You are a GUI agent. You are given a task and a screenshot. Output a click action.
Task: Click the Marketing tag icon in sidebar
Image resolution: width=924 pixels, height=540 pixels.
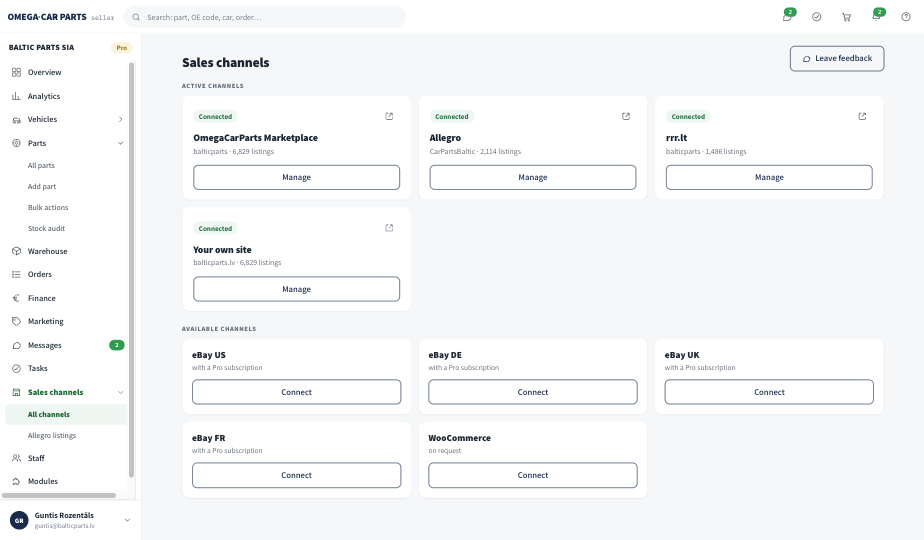[x=16, y=321]
